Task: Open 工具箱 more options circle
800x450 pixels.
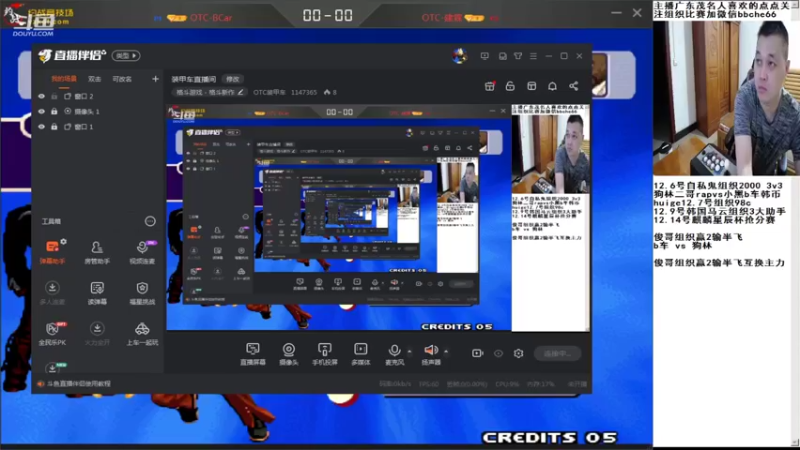Action: point(150,221)
